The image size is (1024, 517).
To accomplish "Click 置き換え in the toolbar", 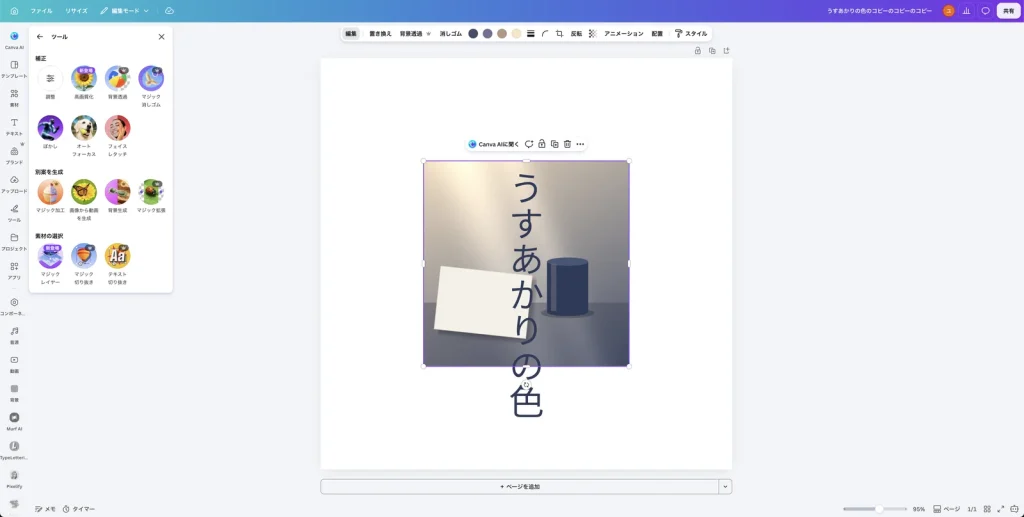I will (380, 33).
